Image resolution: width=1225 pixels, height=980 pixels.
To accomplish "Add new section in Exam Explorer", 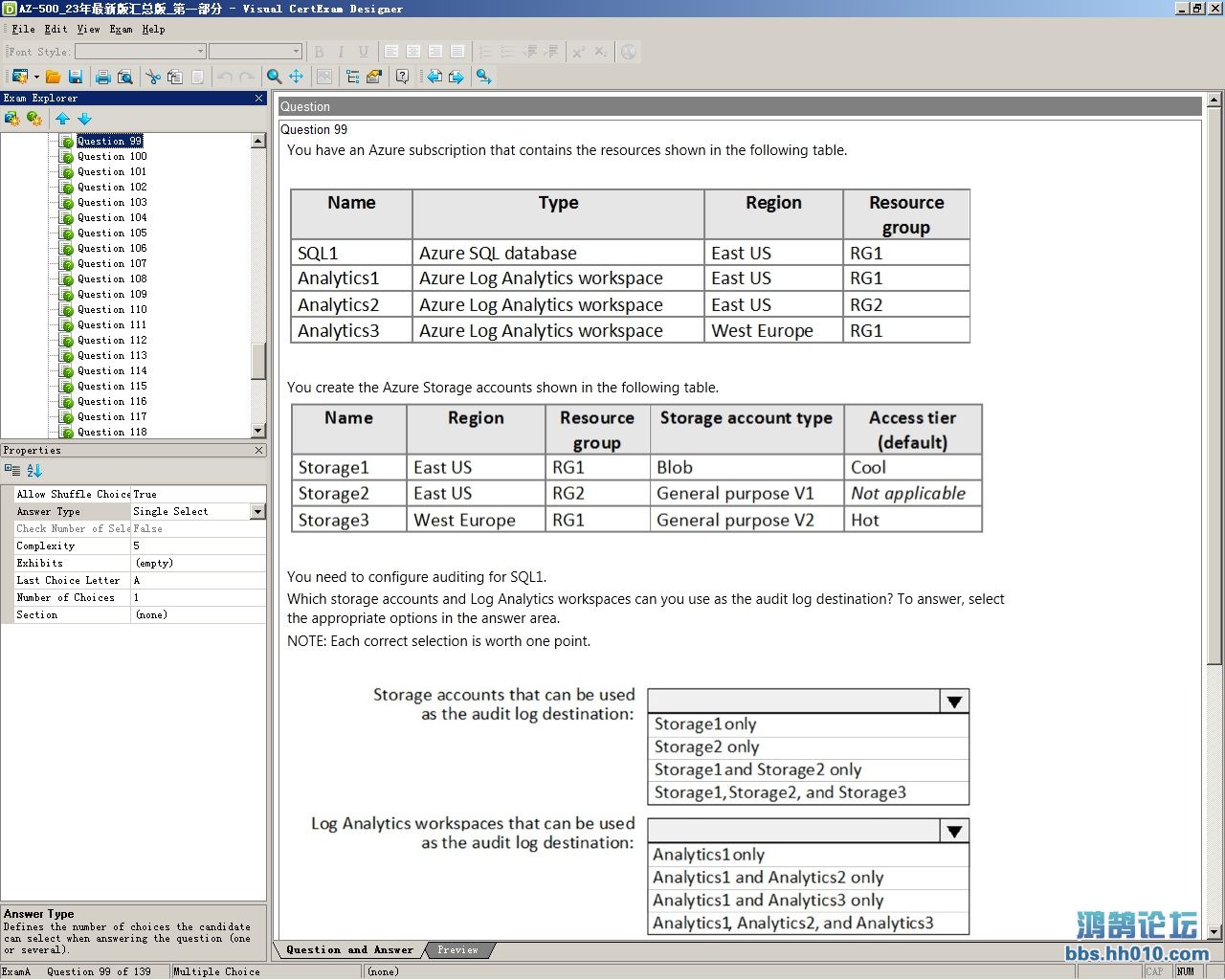I will tap(12, 119).
